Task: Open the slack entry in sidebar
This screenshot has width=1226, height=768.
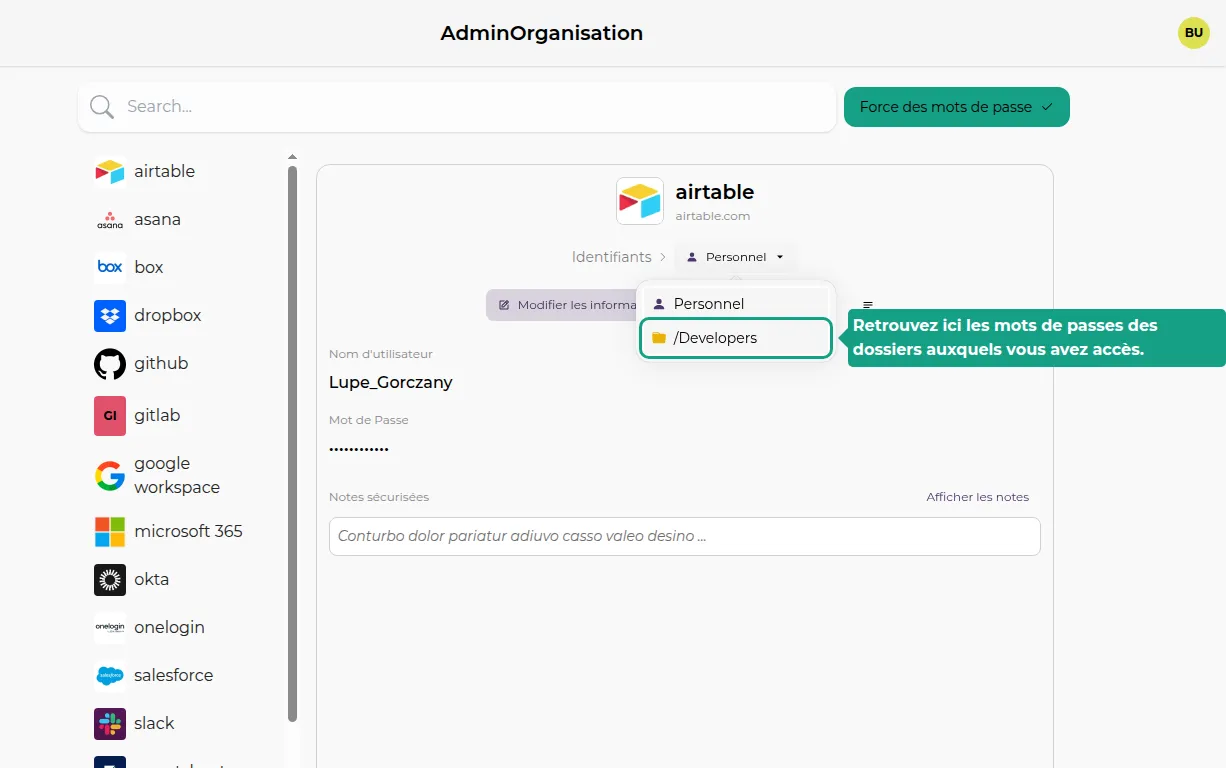Action: tap(154, 723)
